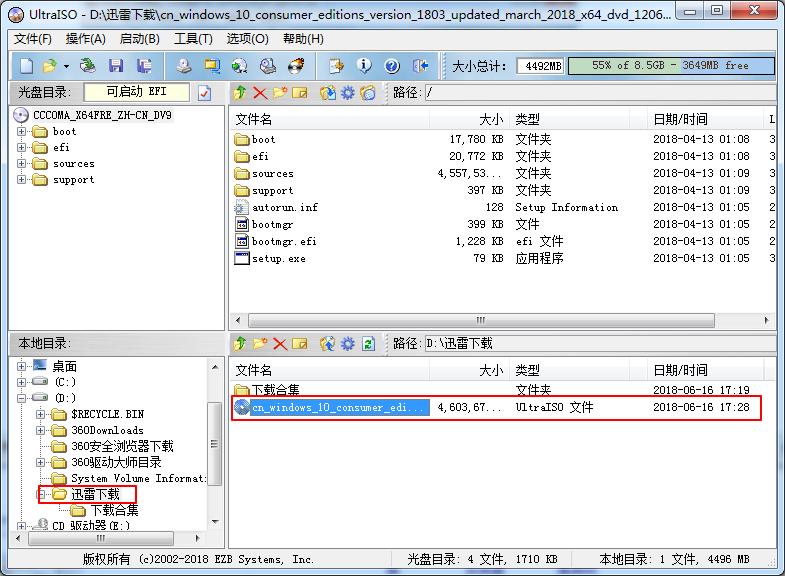The image size is (785, 576).
Task: Create new folder in local pane toolbar
Action: pos(260,344)
